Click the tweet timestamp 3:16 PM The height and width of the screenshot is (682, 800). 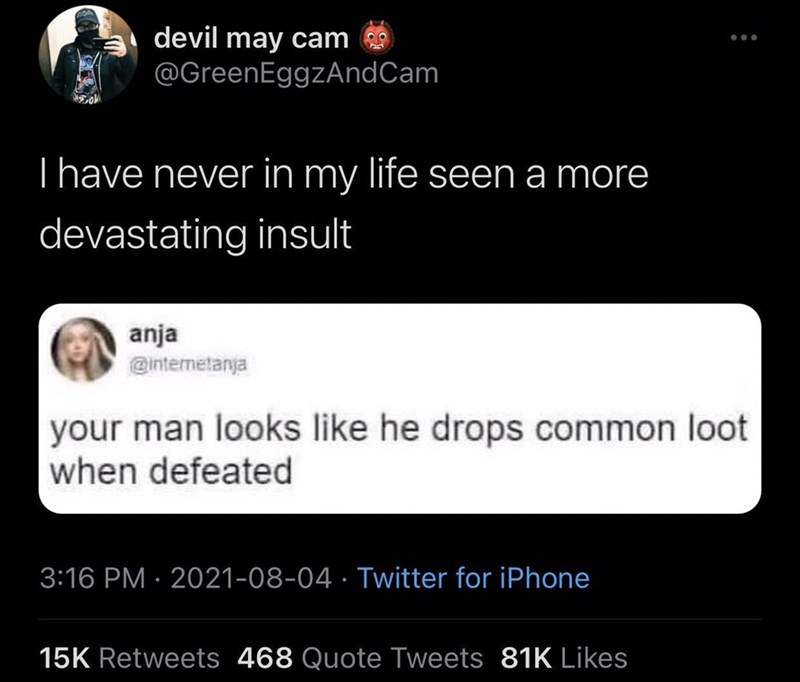pos(90,578)
